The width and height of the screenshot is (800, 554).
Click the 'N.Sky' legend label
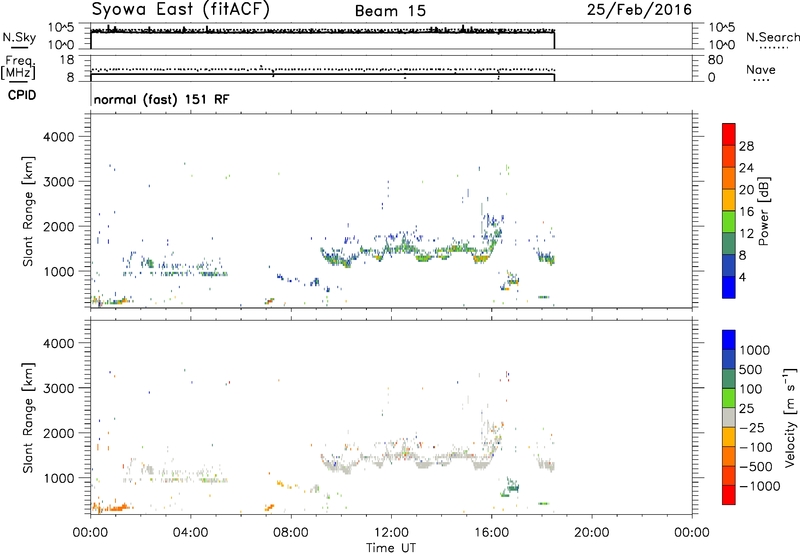pyautogui.click(x=19, y=37)
